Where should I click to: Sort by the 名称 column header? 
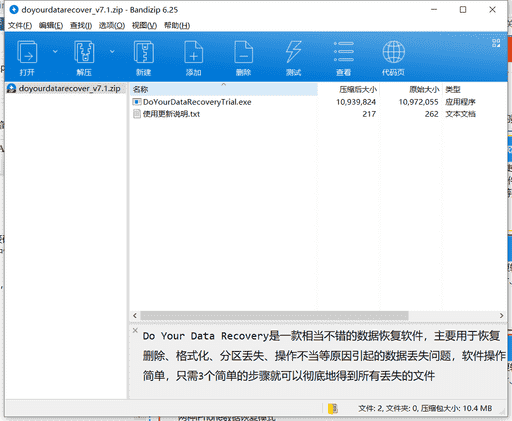224,89
